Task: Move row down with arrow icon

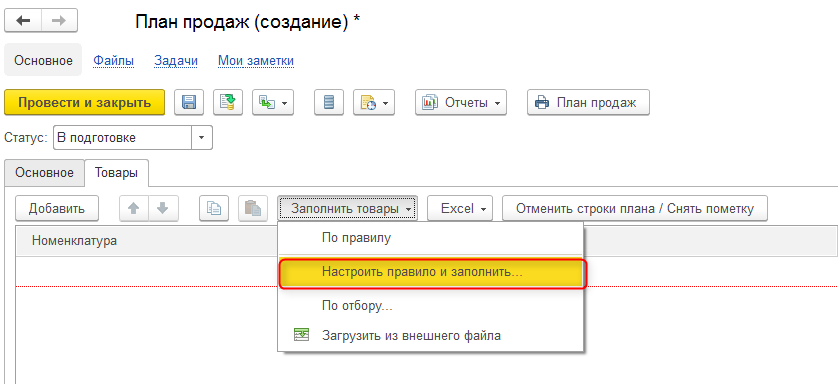Action: click(x=163, y=208)
